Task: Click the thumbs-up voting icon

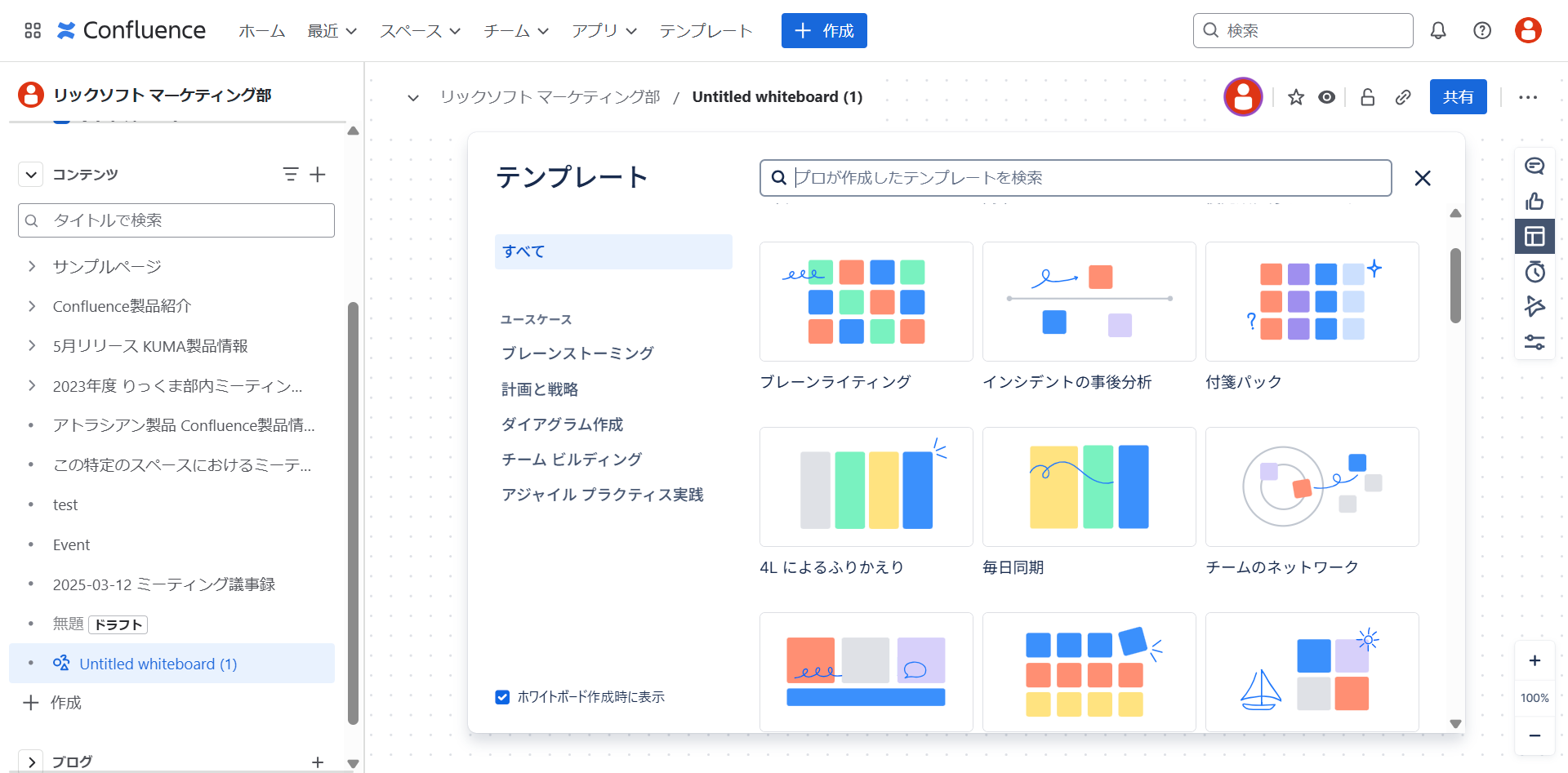Action: pyautogui.click(x=1535, y=202)
